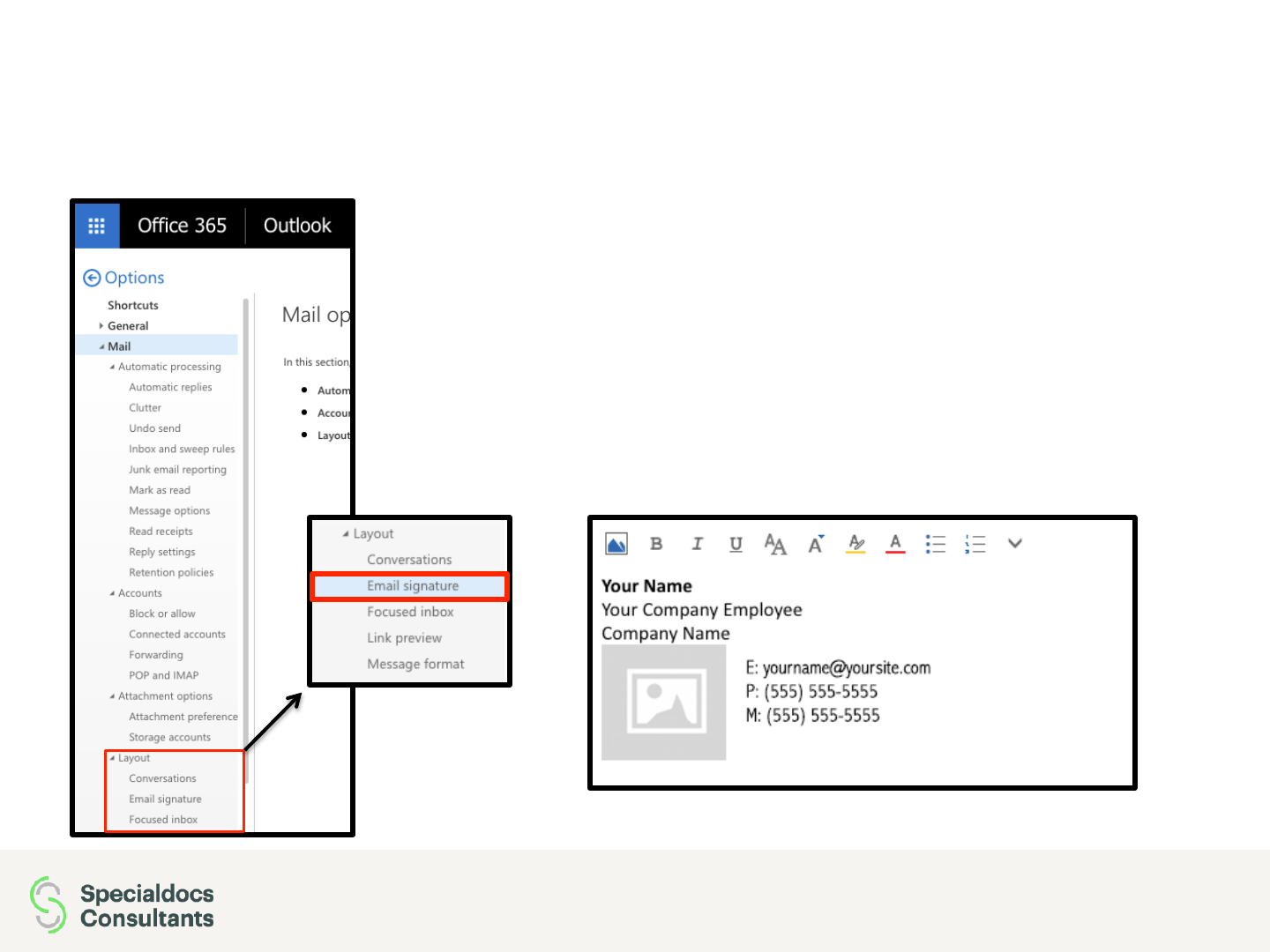The width and height of the screenshot is (1270, 952).
Task: Choose Focused inbox in the enlarged callout
Action: 410,612
